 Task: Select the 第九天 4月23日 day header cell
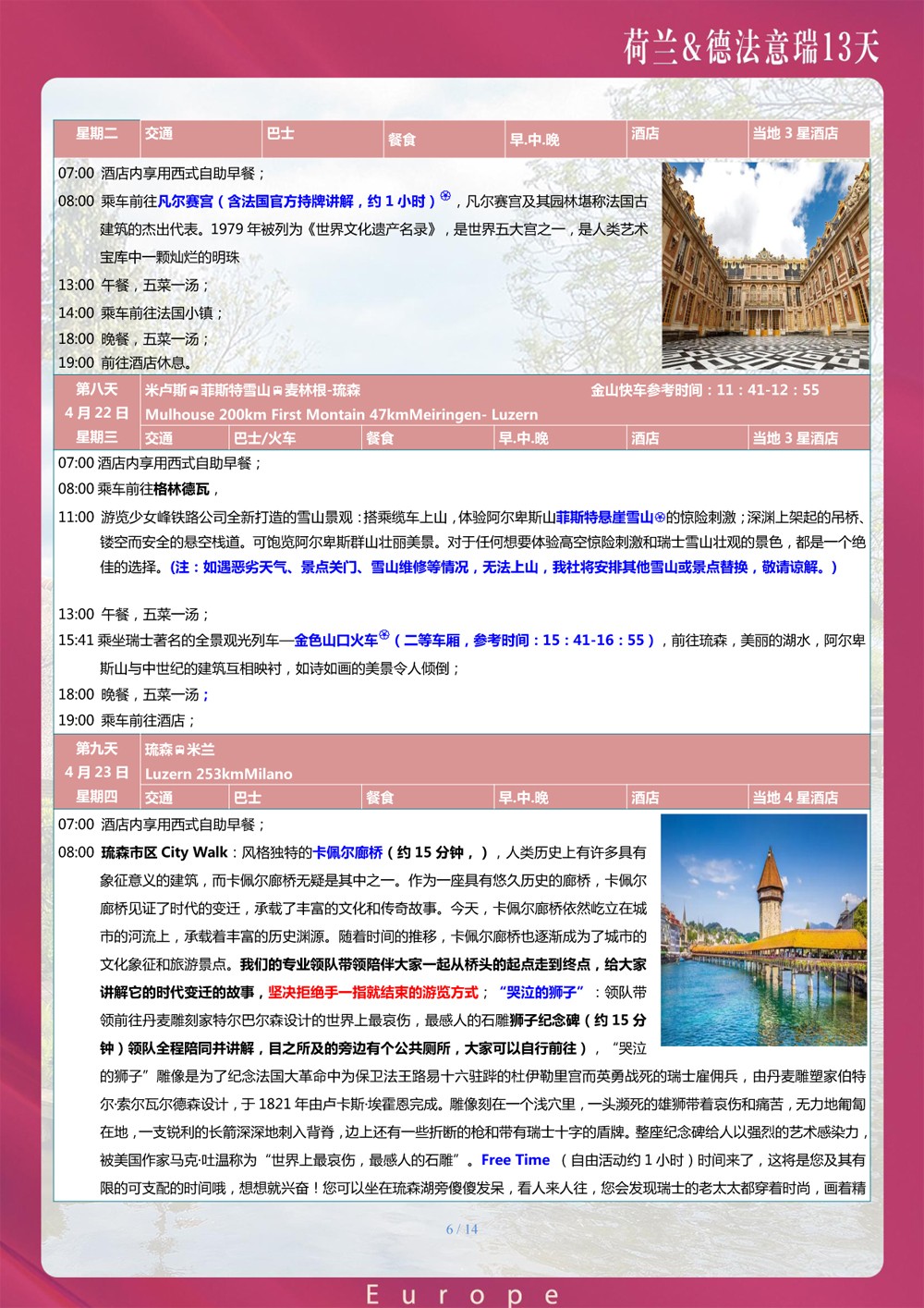pos(96,760)
